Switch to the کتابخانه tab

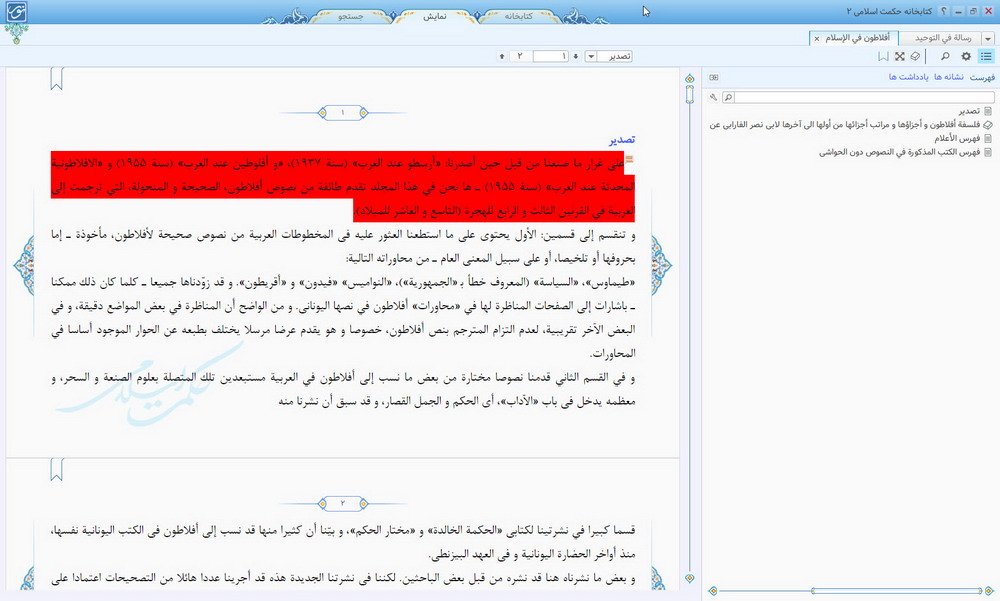tap(518, 16)
